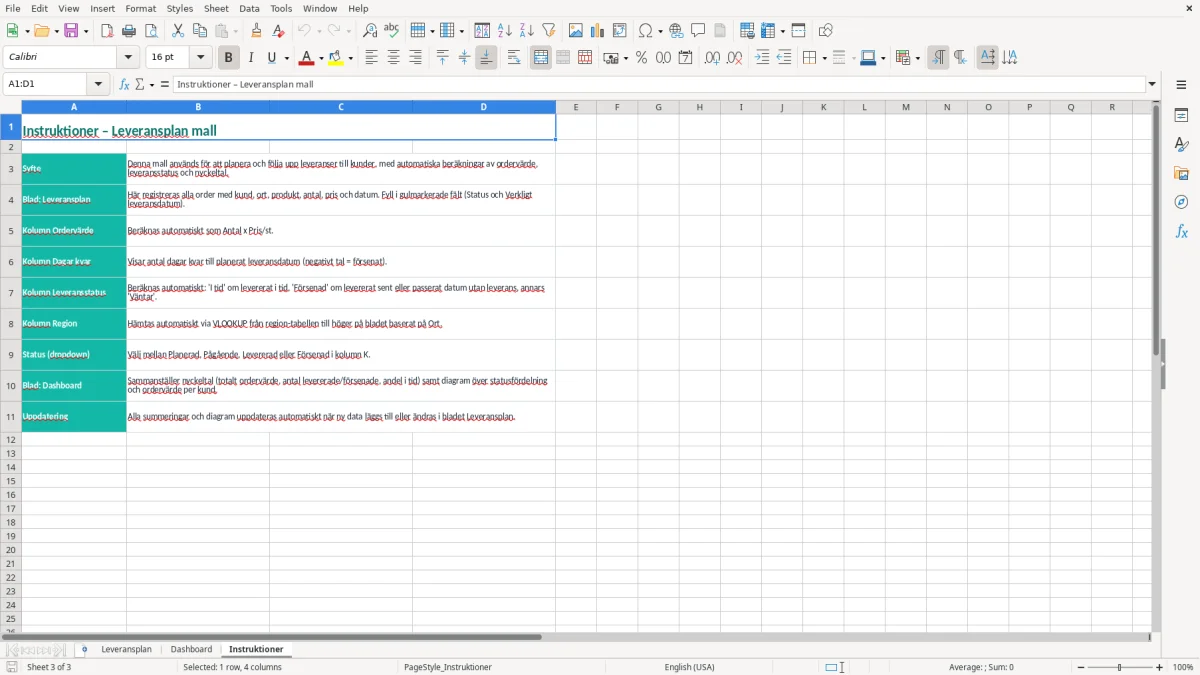Click PageStyle_Instruktioner in status bar
Image resolution: width=1200 pixels, height=675 pixels.
pyautogui.click(x=447, y=667)
